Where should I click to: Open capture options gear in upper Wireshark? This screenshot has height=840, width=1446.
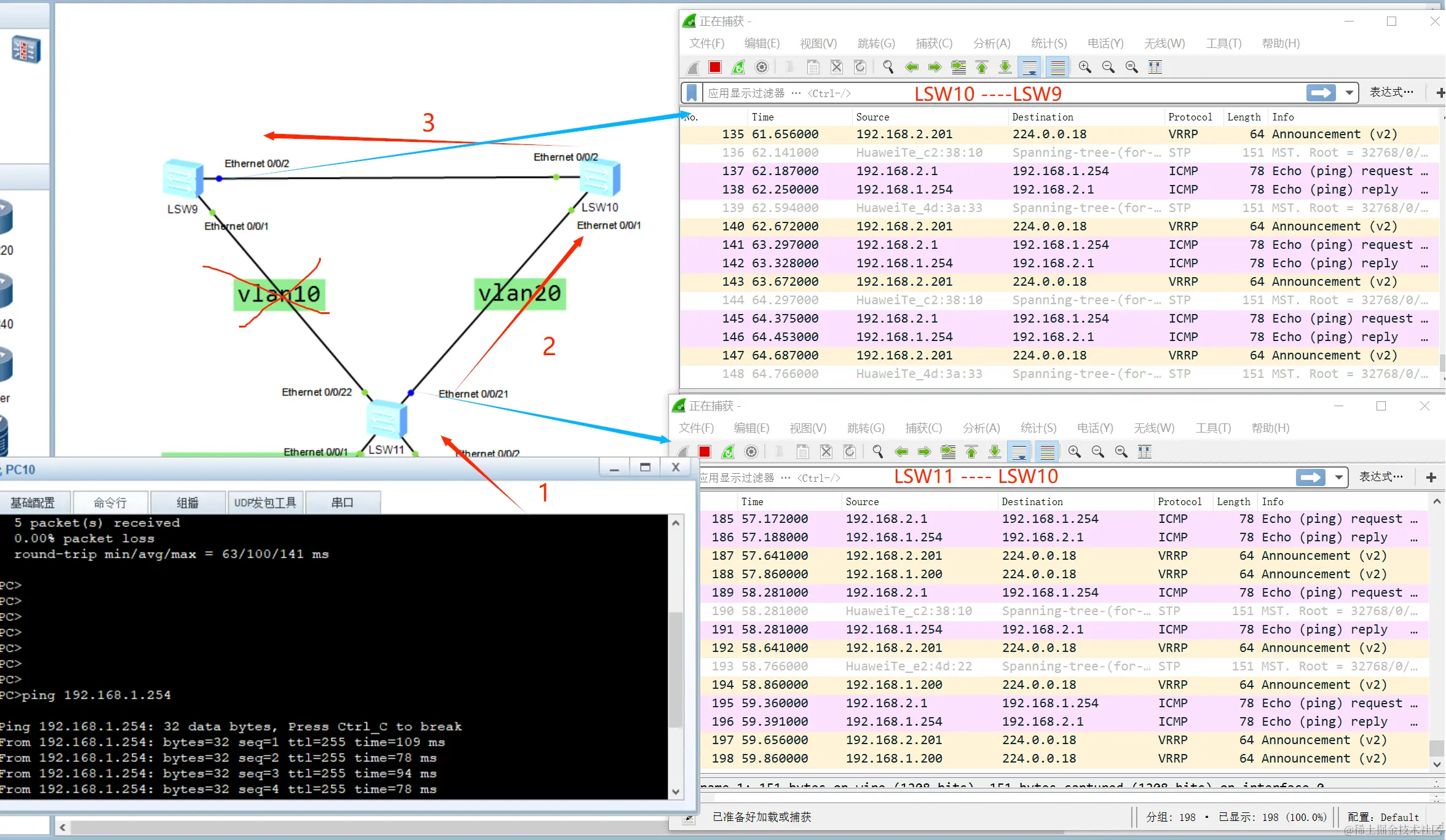coord(762,67)
